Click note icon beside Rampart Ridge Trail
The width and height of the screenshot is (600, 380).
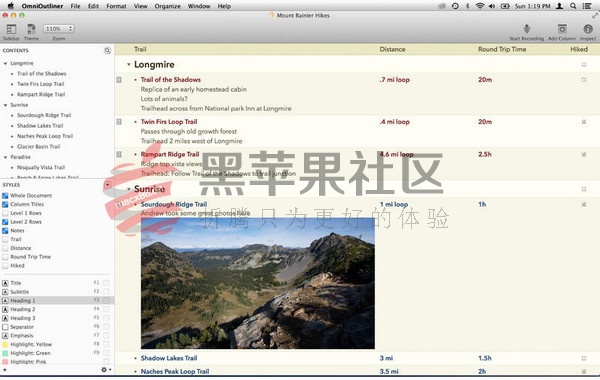click(x=119, y=154)
